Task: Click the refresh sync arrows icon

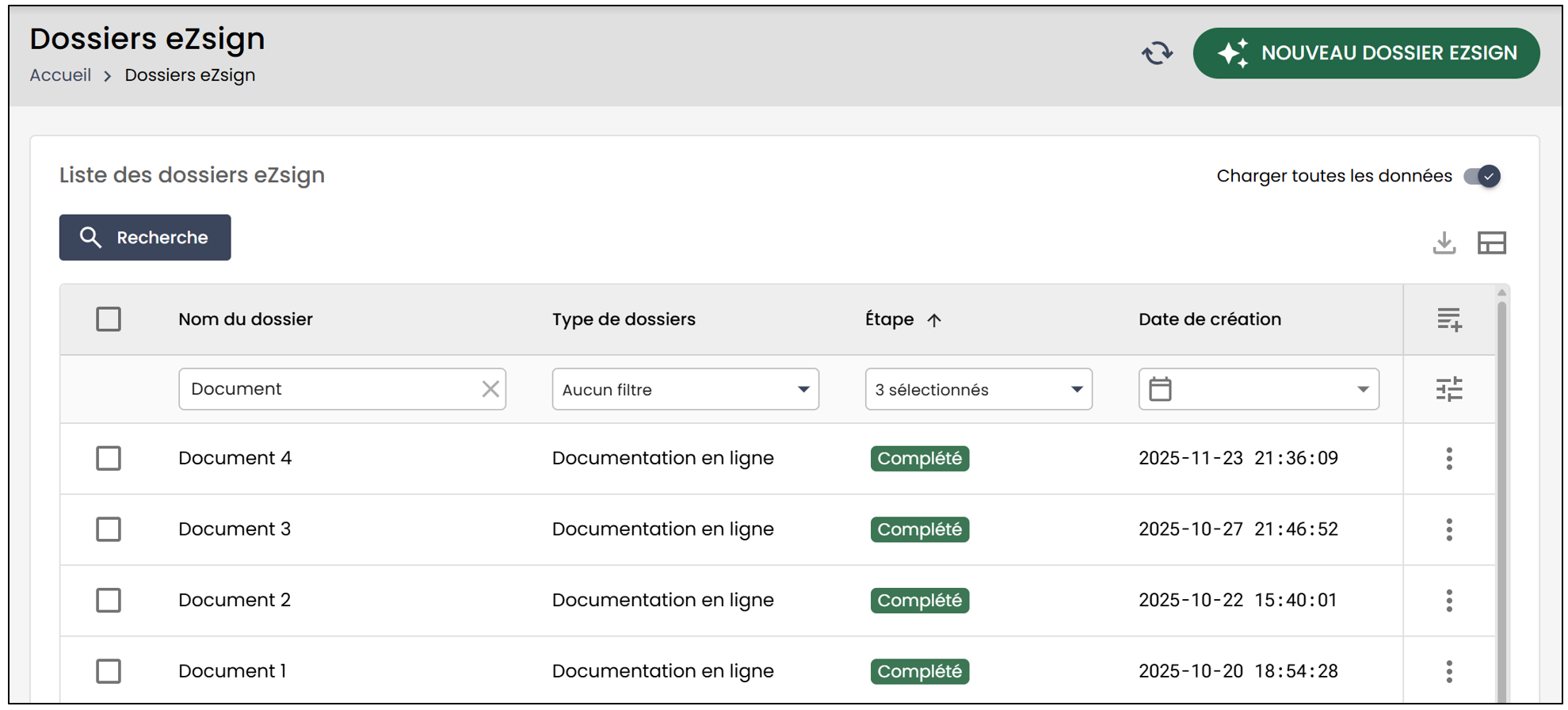Action: tap(1157, 53)
